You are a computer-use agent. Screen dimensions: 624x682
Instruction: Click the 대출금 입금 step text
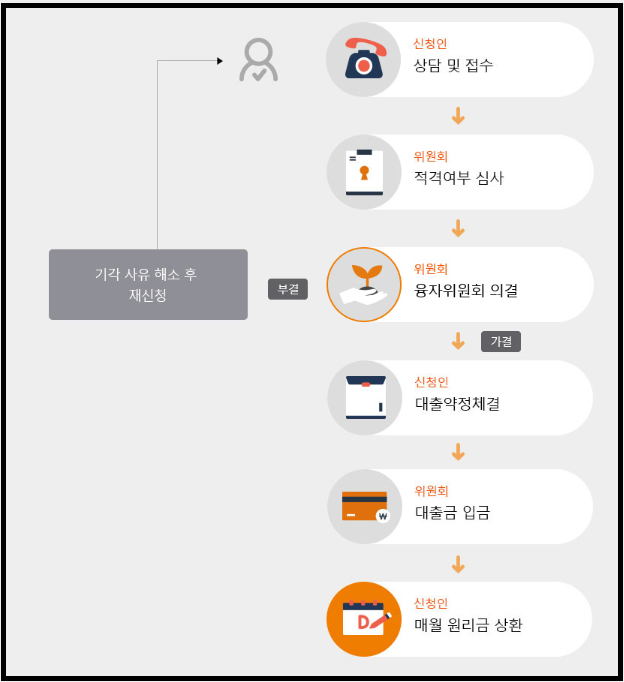point(453,512)
